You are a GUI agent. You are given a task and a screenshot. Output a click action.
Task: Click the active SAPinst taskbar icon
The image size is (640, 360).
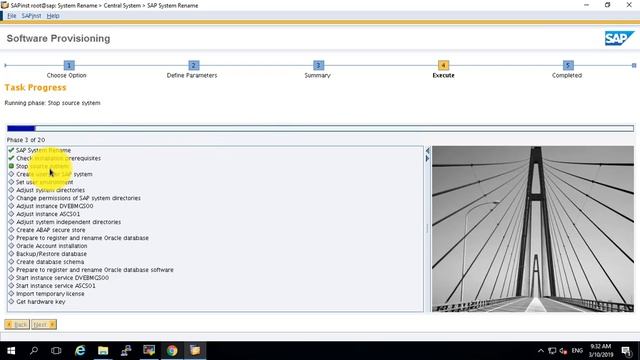[195, 351]
